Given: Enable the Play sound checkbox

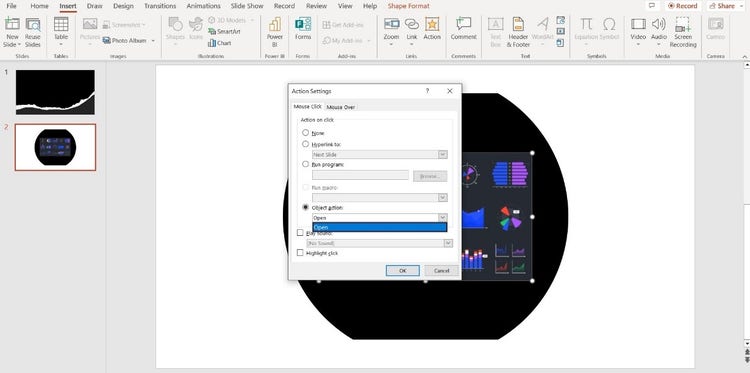Looking at the screenshot, I should [300, 233].
